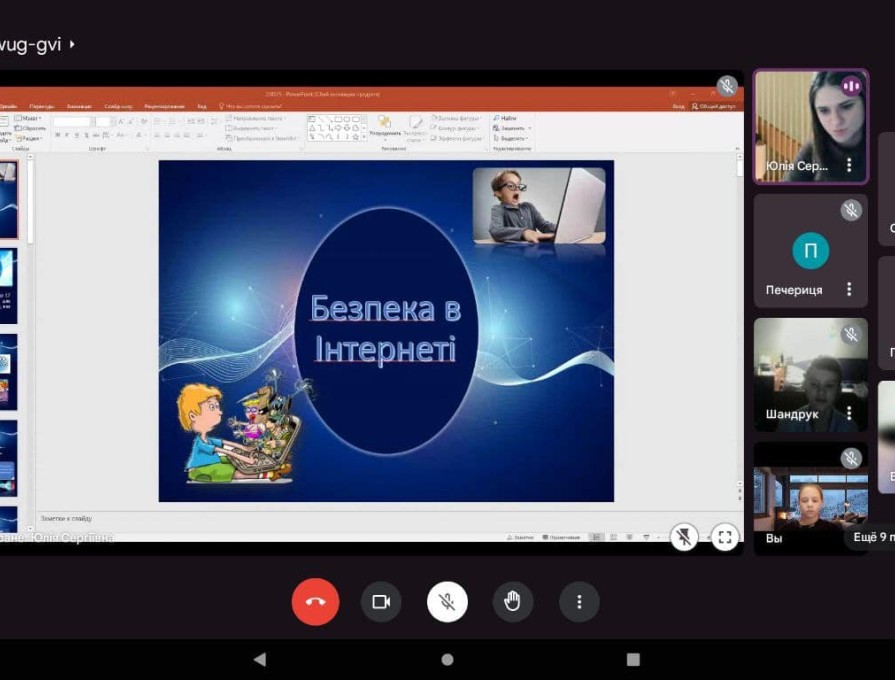The height and width of the screenshot is (680, 895).
Task: Show the other participants via Ещё 9
Action: click(x=869, y=537)
